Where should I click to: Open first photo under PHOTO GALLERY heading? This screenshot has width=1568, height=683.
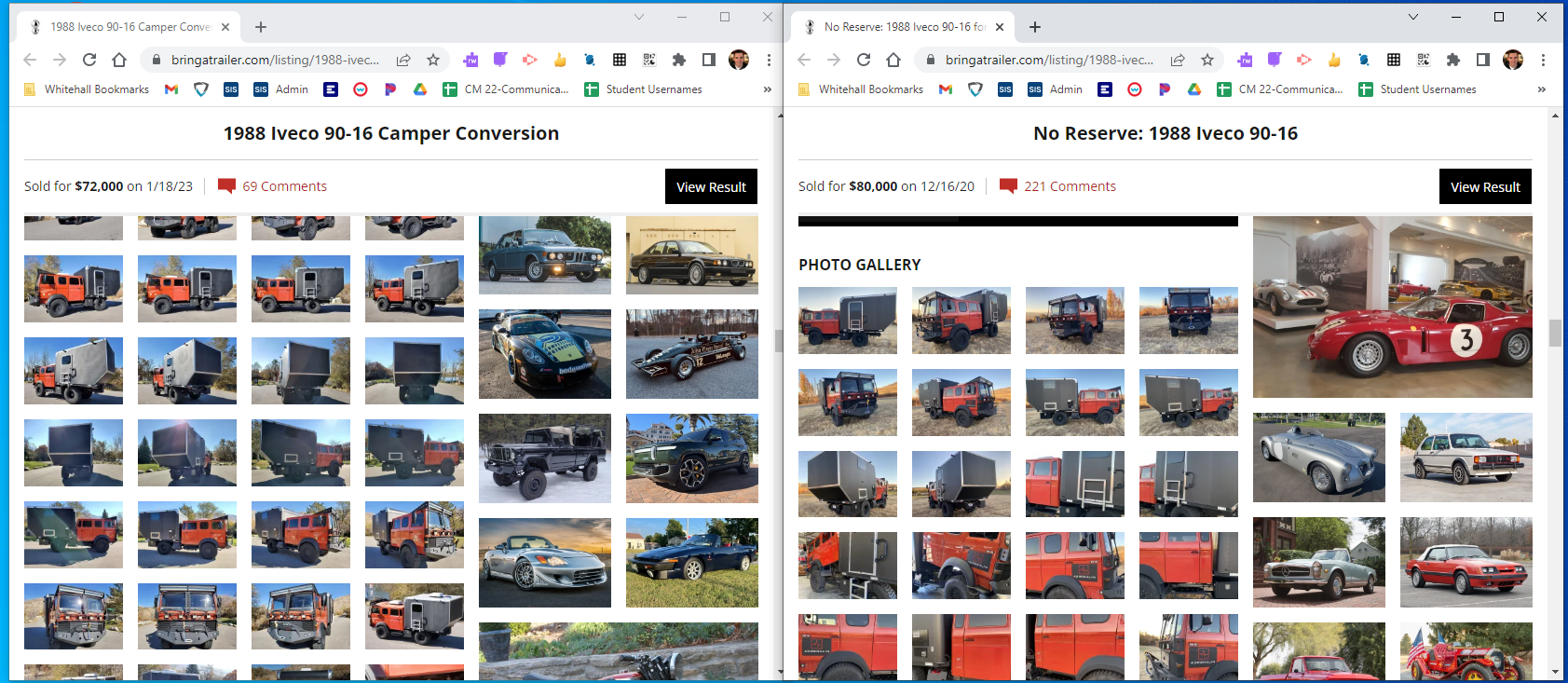[848, 321]
